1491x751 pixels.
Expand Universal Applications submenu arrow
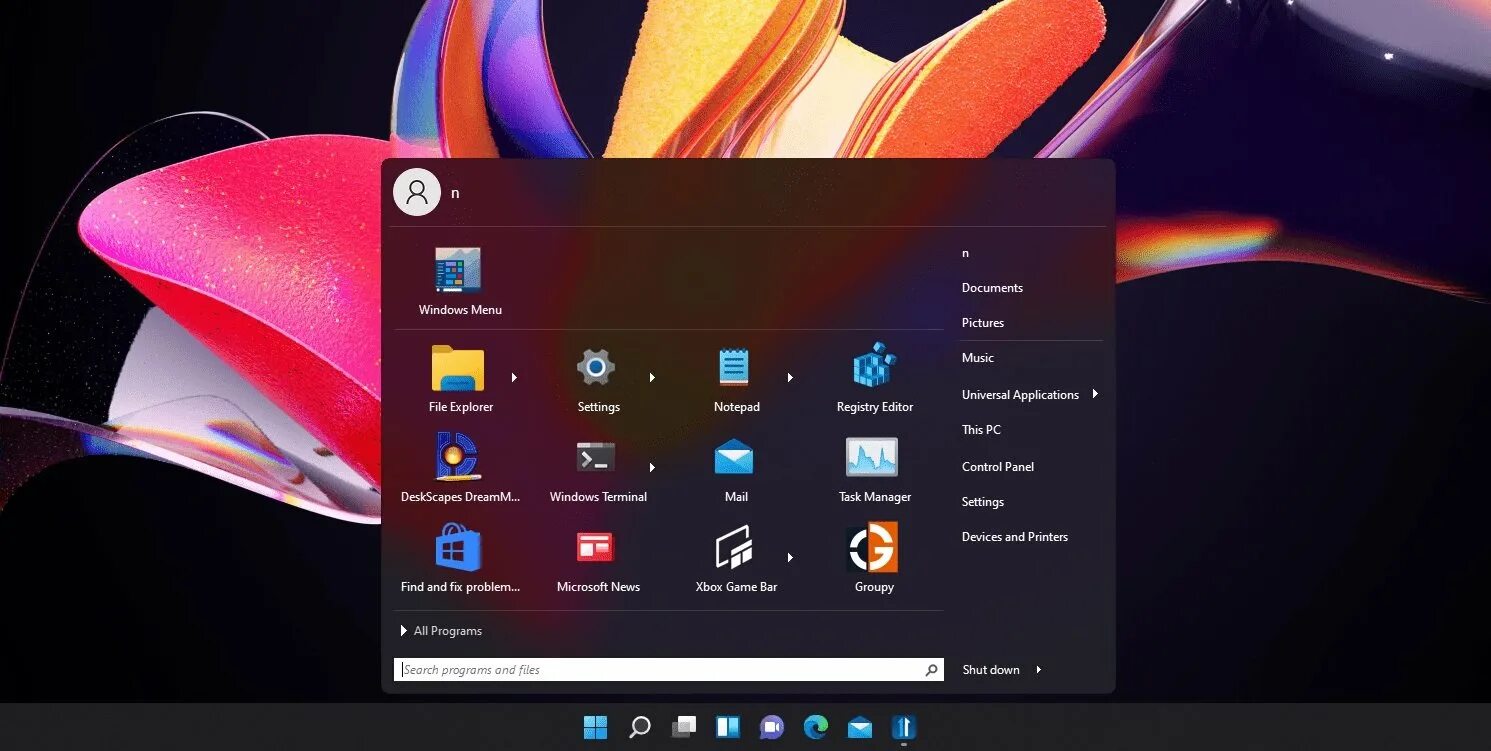[x=1095, y=394]
